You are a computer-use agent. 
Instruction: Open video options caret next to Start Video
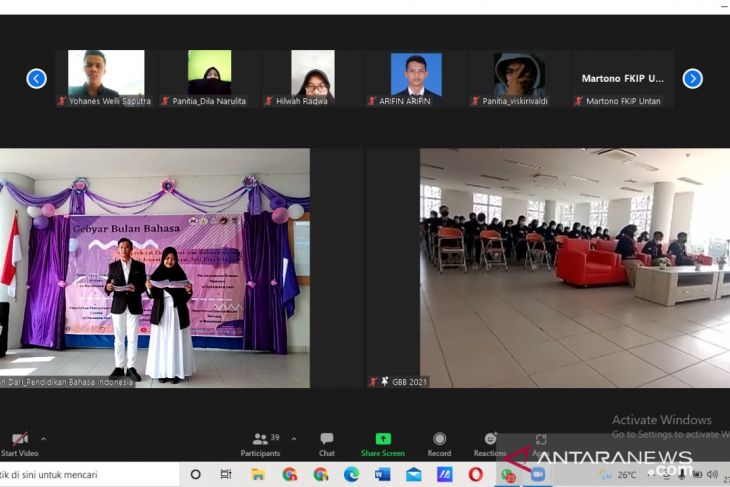pos(43,439)
